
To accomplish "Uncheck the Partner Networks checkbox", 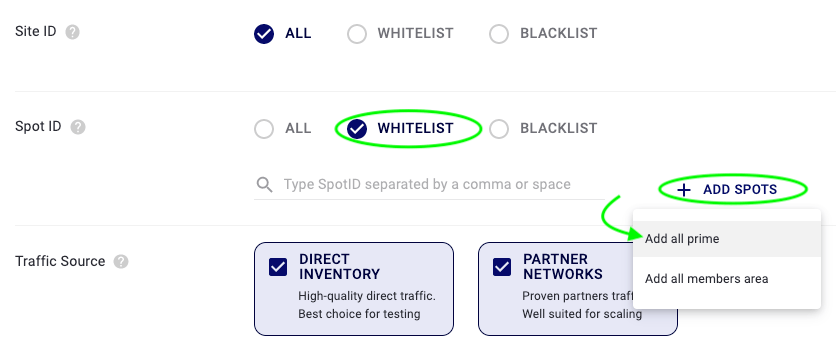I will coord(502,267).
